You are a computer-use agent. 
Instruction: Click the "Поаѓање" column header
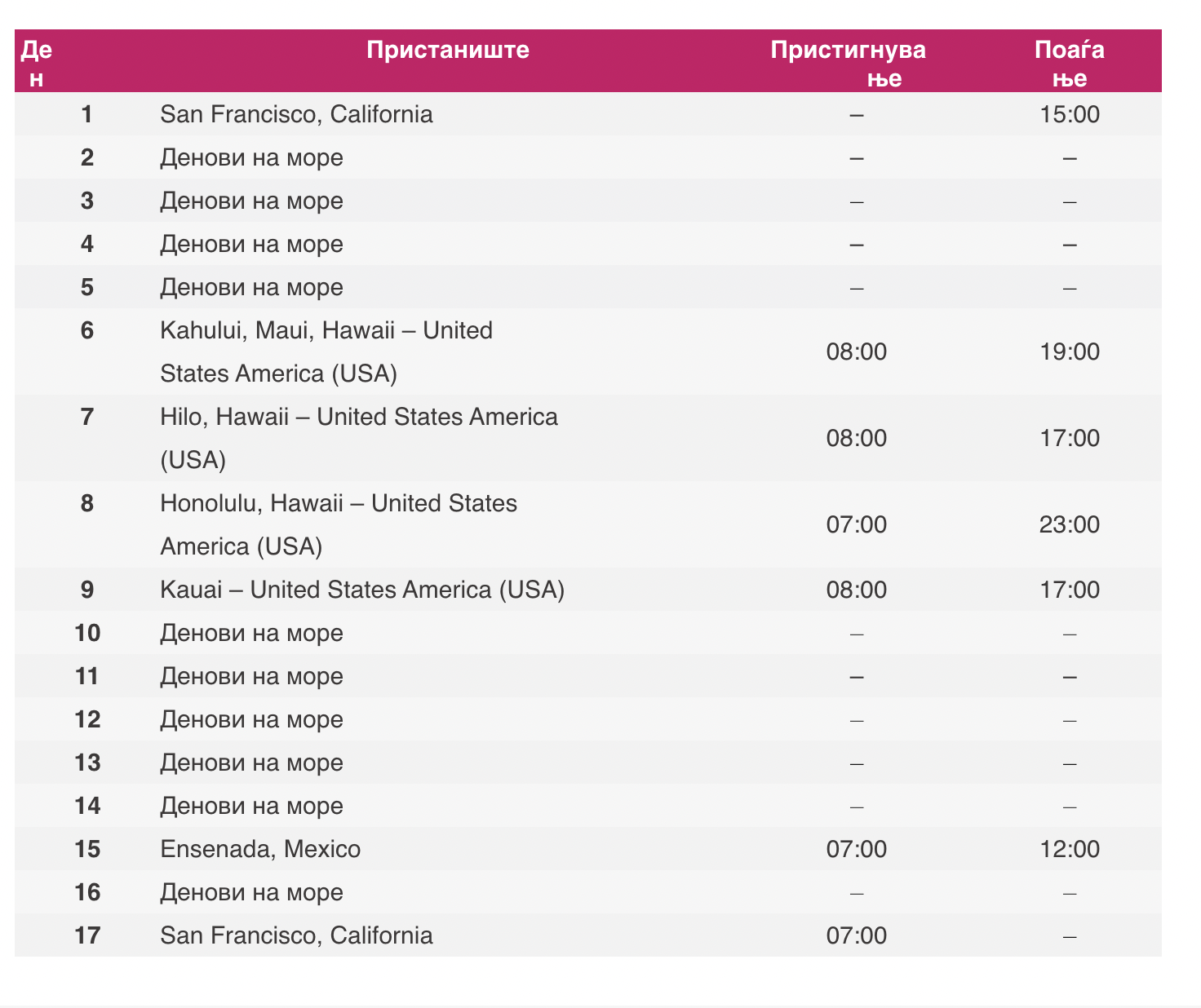tap(1070, 63)
